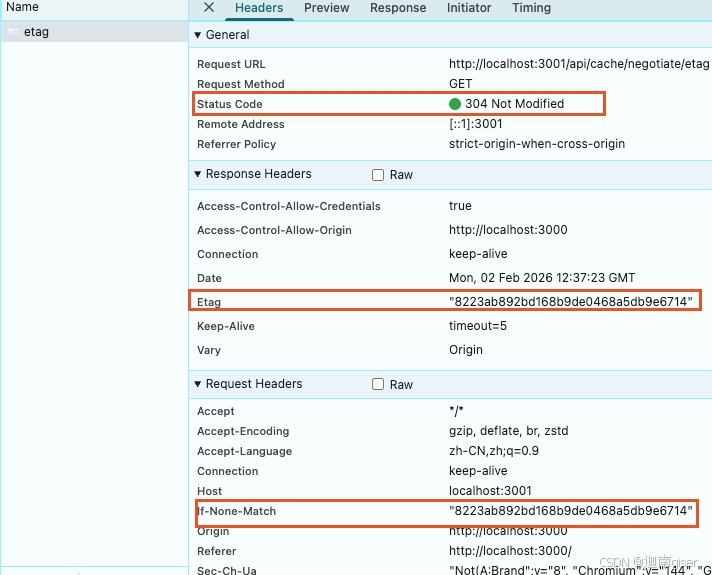The width and height of the screenshot is (712, 575).
Task: Enable Raw view for Request Headers
Action: (x=378, y=384)
